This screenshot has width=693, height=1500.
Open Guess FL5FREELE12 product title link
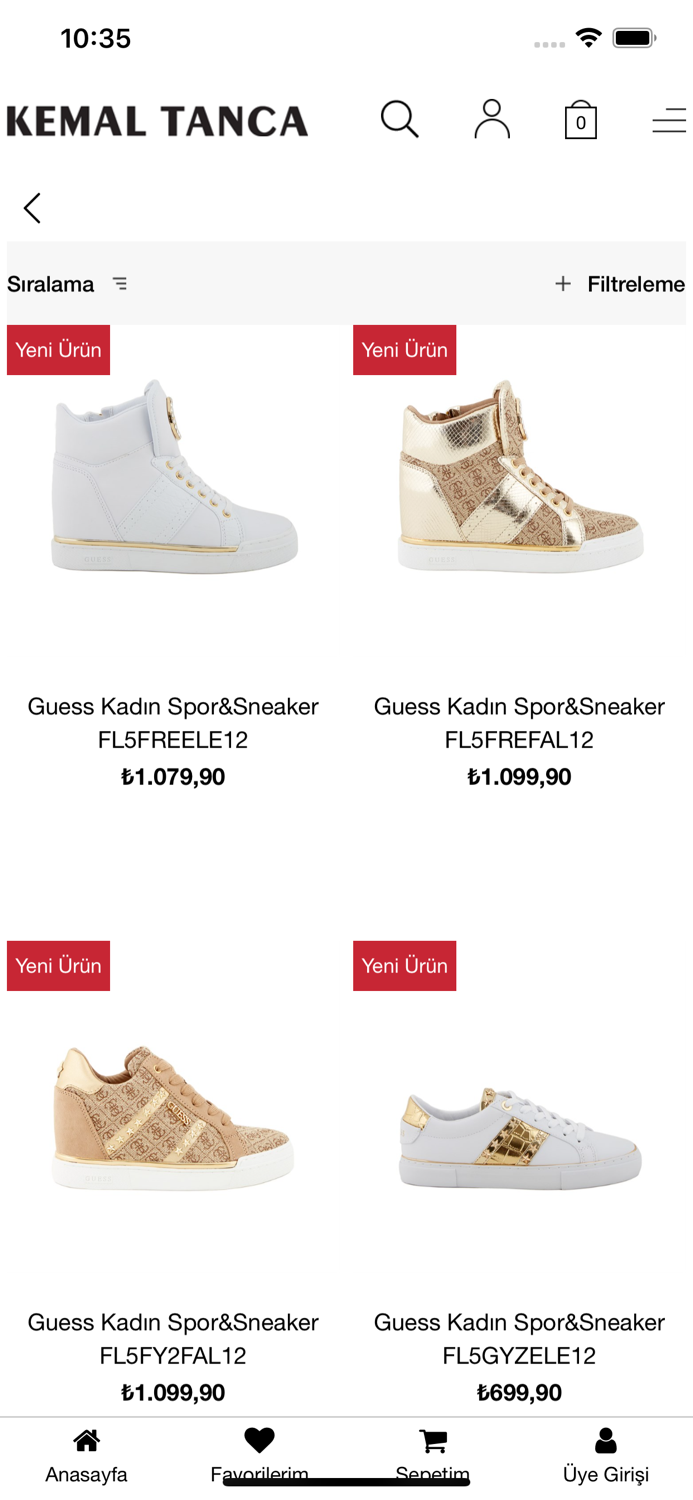(x=173, y=723)
